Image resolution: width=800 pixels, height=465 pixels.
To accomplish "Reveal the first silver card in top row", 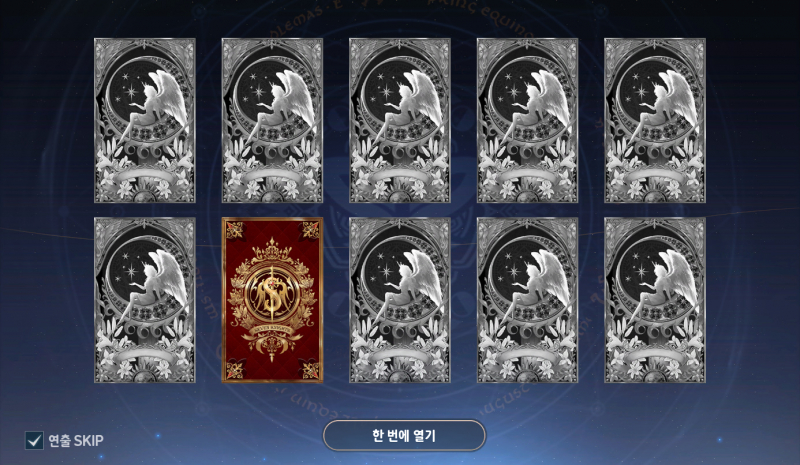I will tap(145, 120).
